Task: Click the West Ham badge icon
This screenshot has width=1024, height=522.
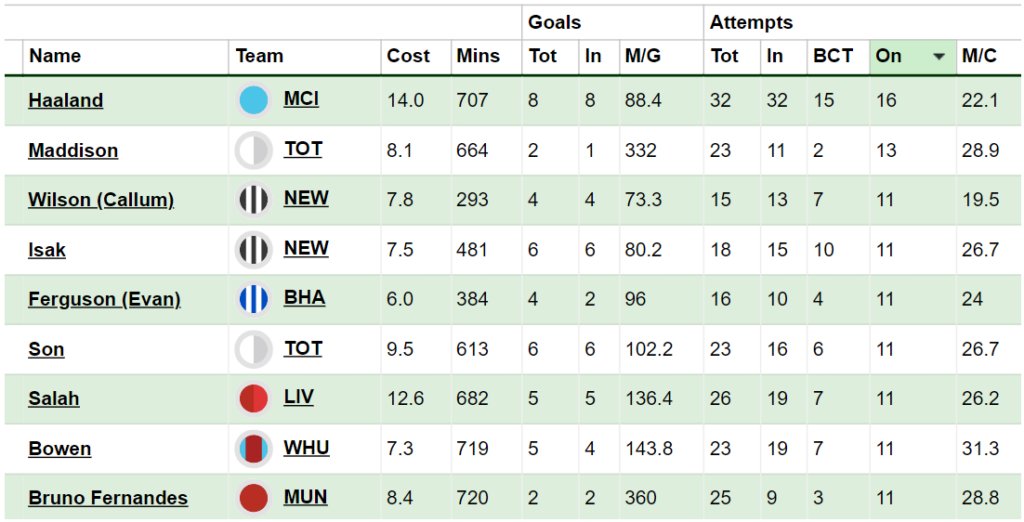Action: pos(253,448)
